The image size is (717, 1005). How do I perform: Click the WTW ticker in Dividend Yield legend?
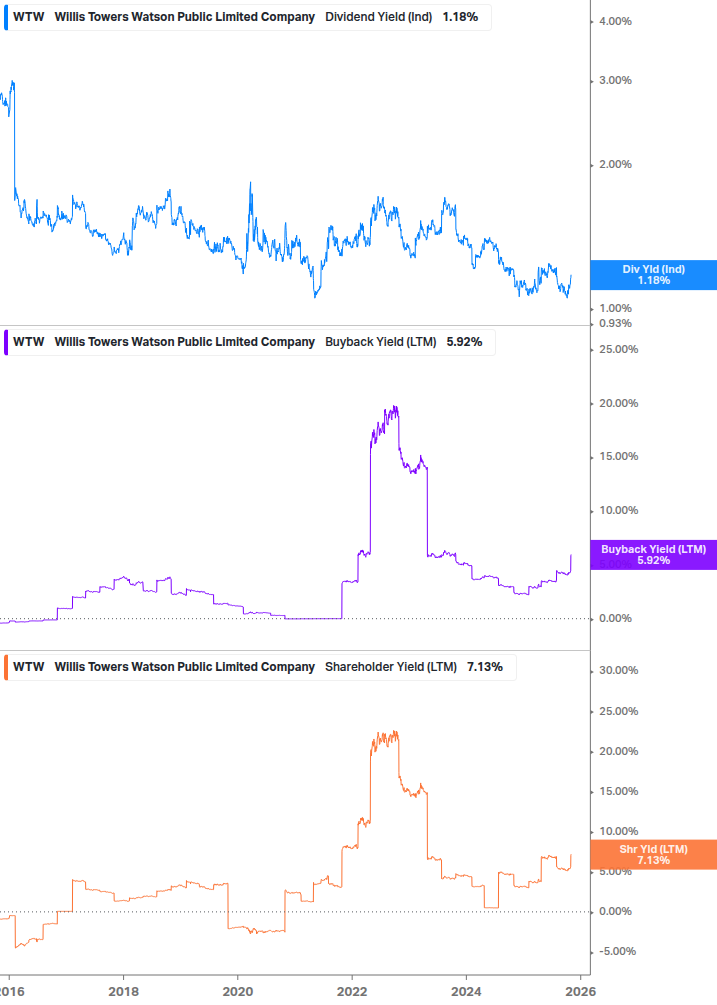(29, 17)
